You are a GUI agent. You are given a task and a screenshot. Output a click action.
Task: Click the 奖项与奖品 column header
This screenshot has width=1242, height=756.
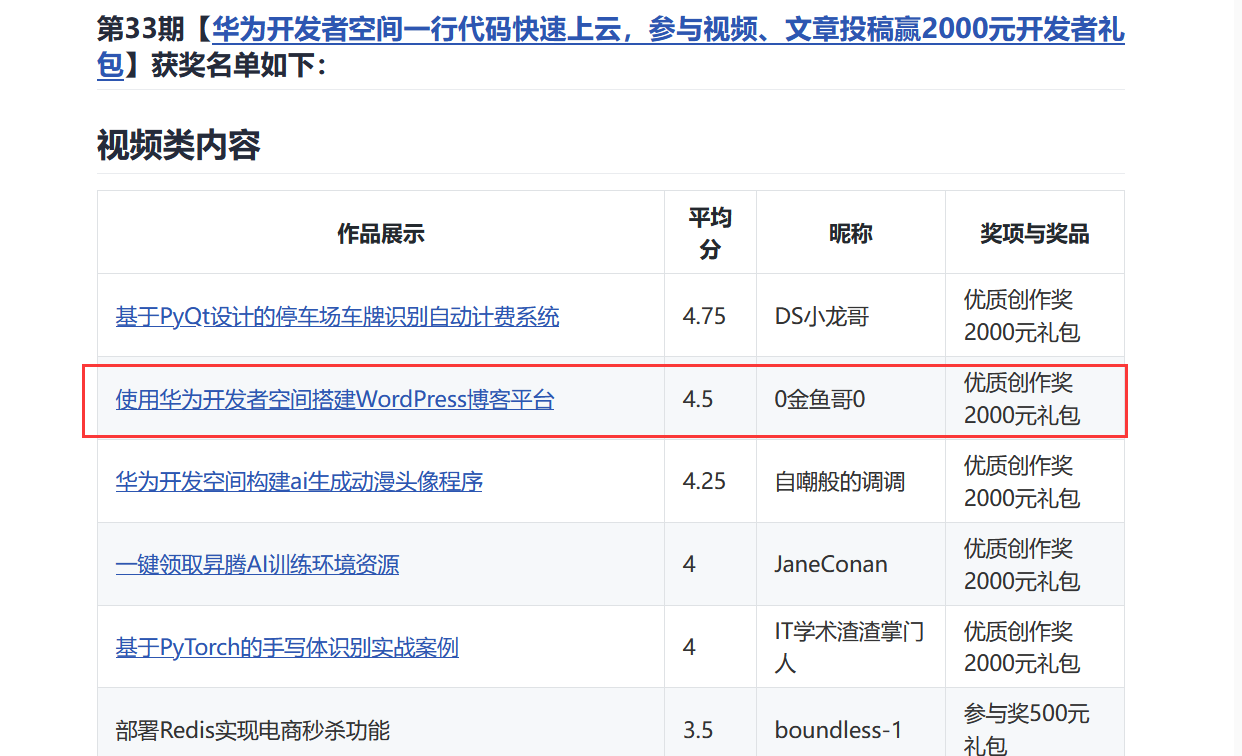click(1035, 234)
